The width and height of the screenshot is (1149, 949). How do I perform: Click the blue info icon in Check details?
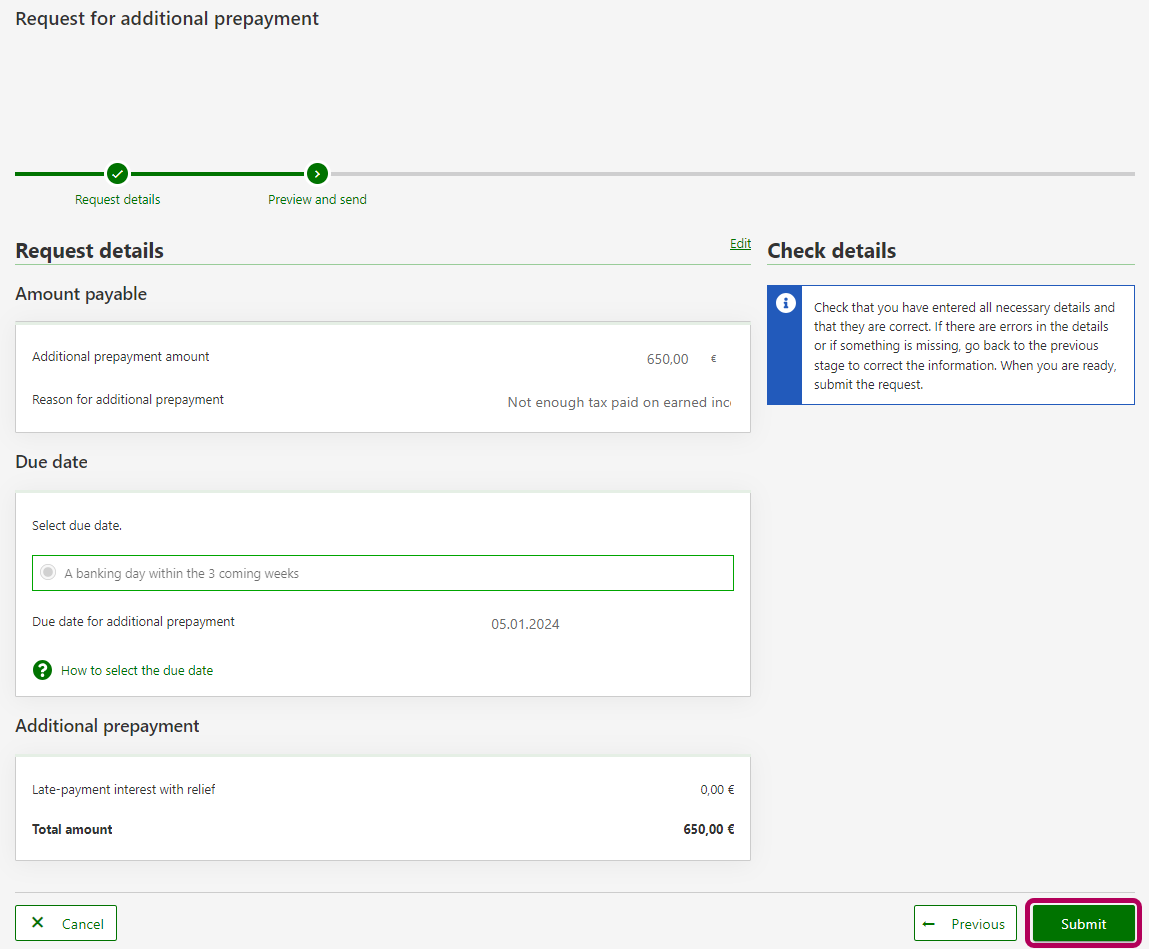tap(785, 303)
